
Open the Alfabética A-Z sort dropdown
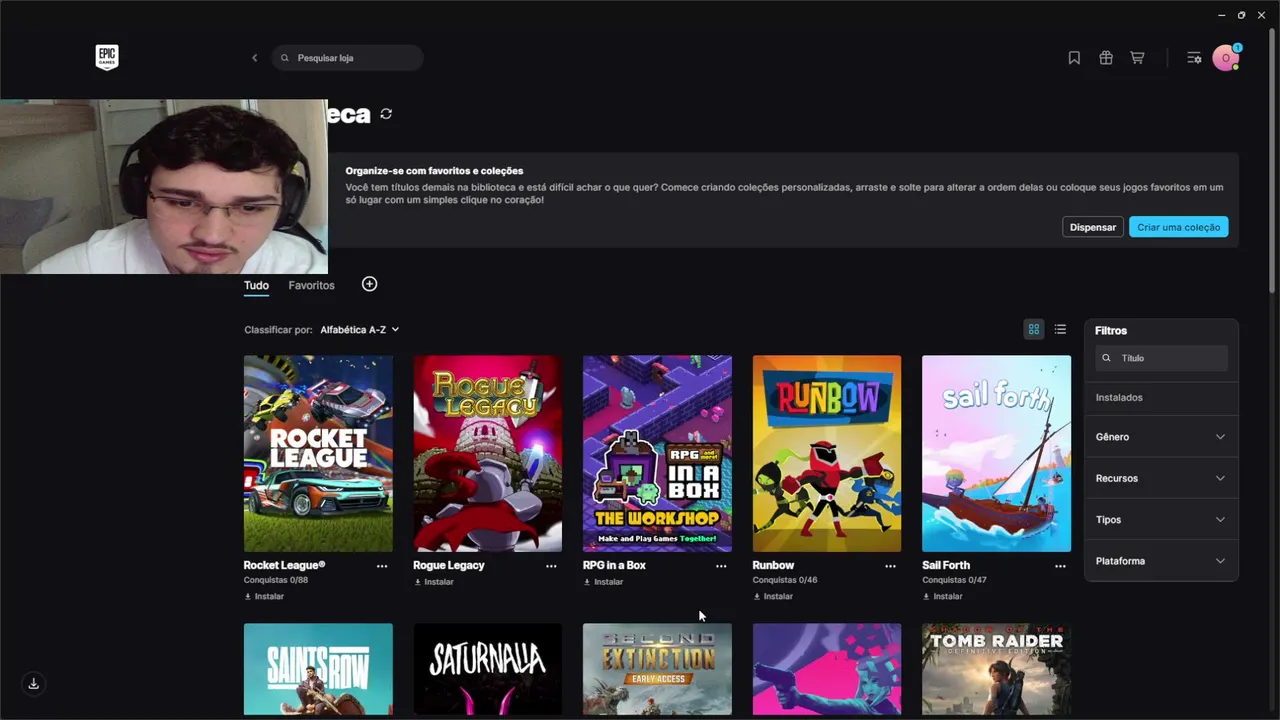(x=360, y=329)
